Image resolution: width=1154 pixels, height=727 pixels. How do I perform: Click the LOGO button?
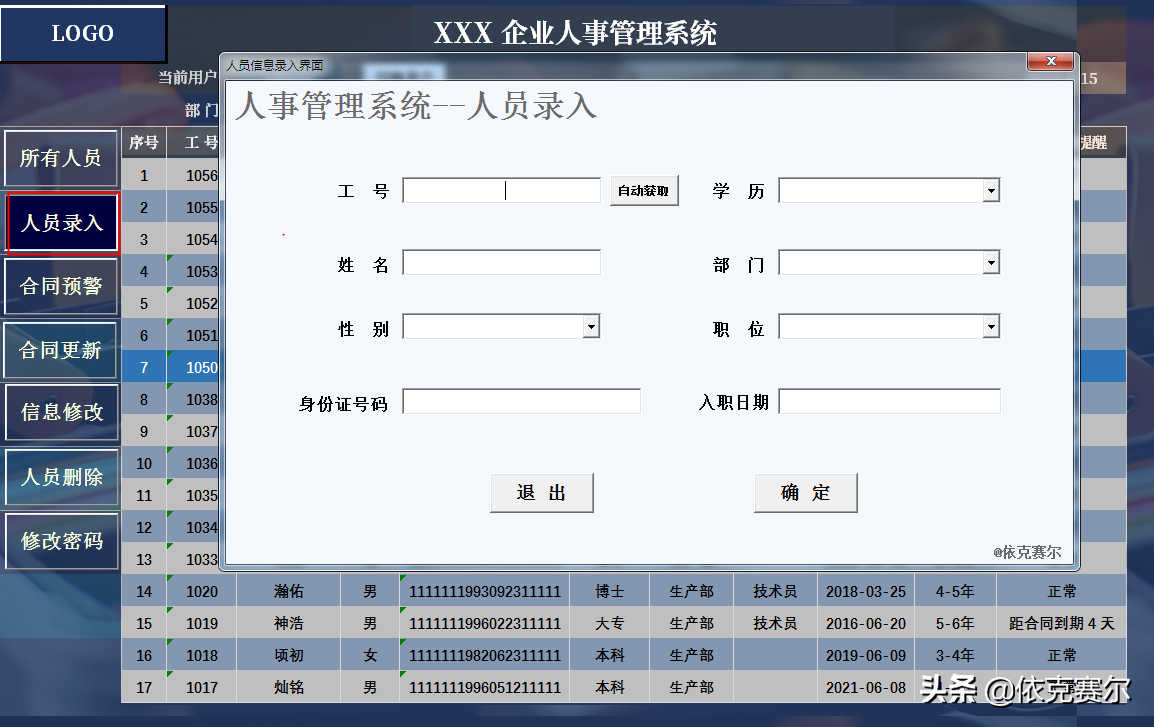point(82,33)
